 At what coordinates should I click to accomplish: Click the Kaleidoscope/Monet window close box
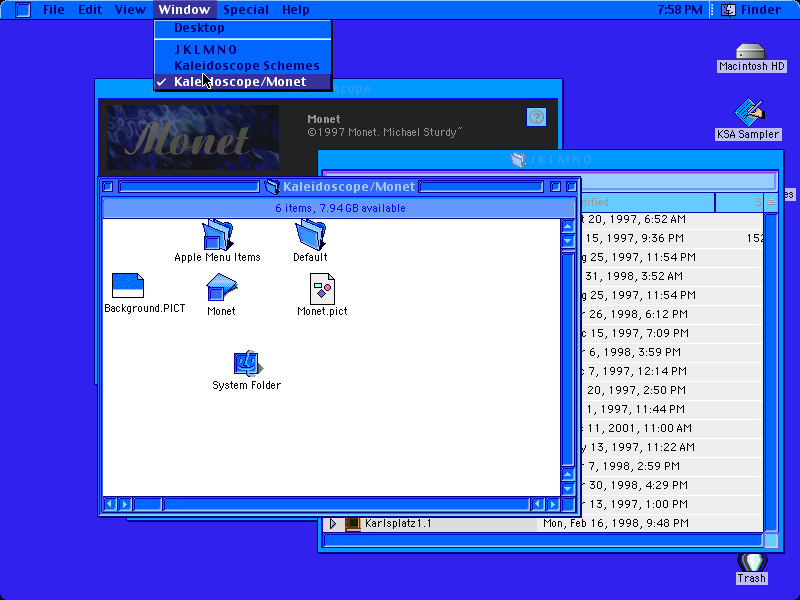click(x=108, y=187)
